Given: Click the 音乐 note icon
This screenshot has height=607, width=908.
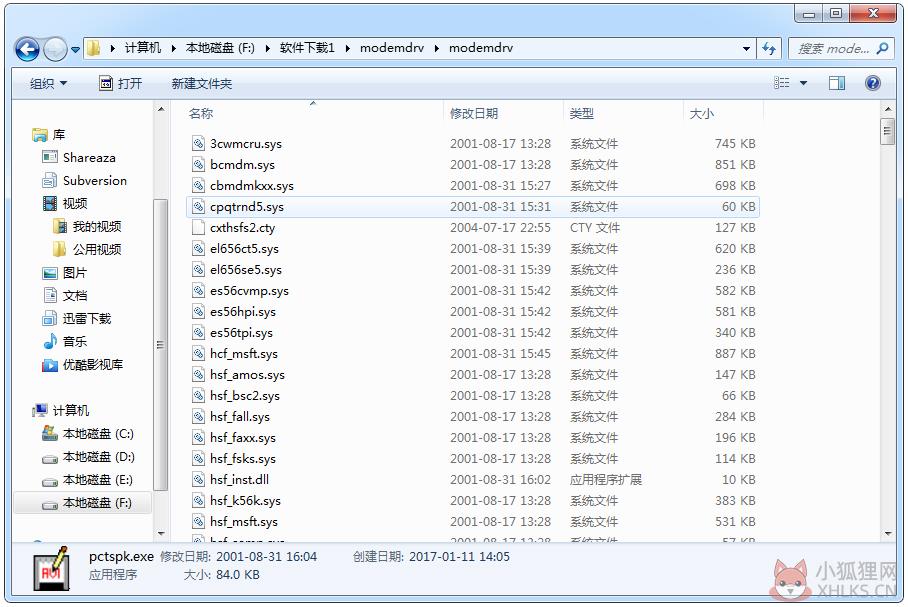Looking at the screenshot, I should pyautogui.click(x=50, y=342).
